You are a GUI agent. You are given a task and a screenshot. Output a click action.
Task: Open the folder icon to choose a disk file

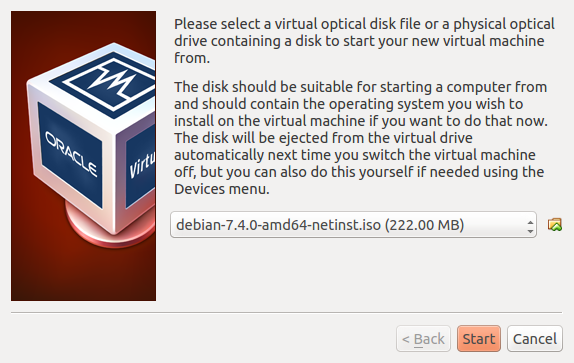(555, 224)
